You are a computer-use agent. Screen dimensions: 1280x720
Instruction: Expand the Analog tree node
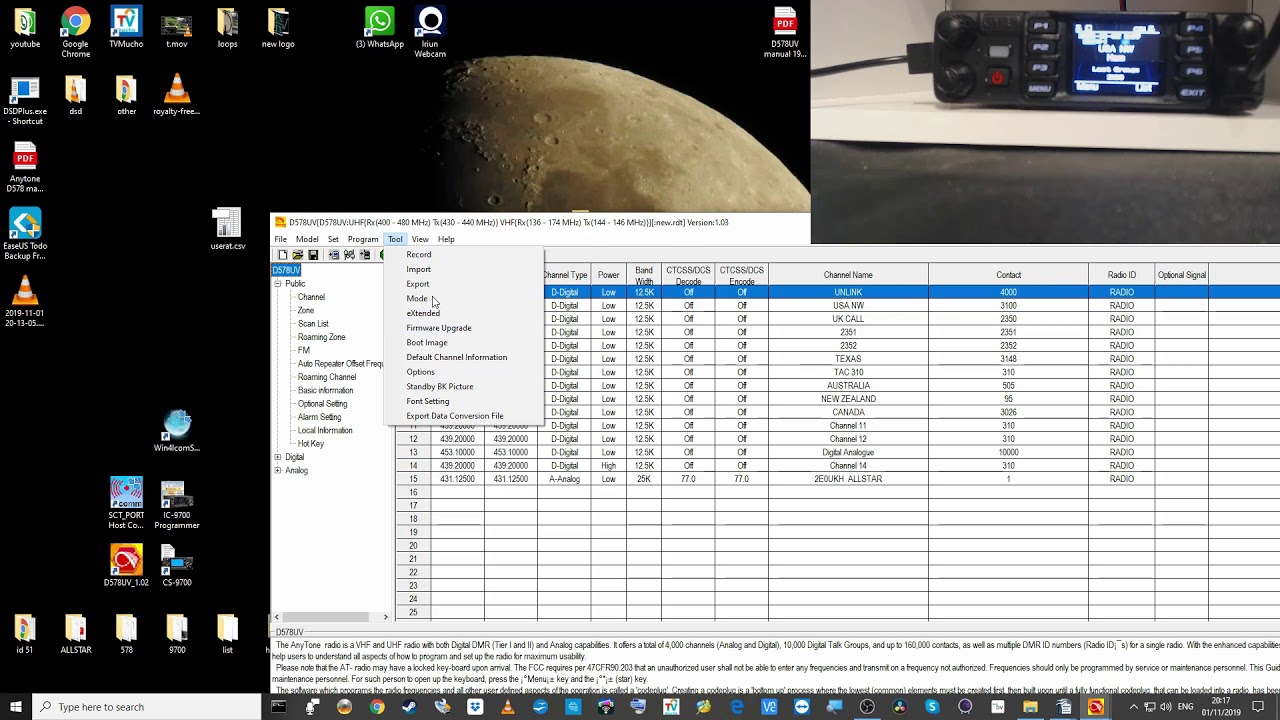[x=278, y=470]
